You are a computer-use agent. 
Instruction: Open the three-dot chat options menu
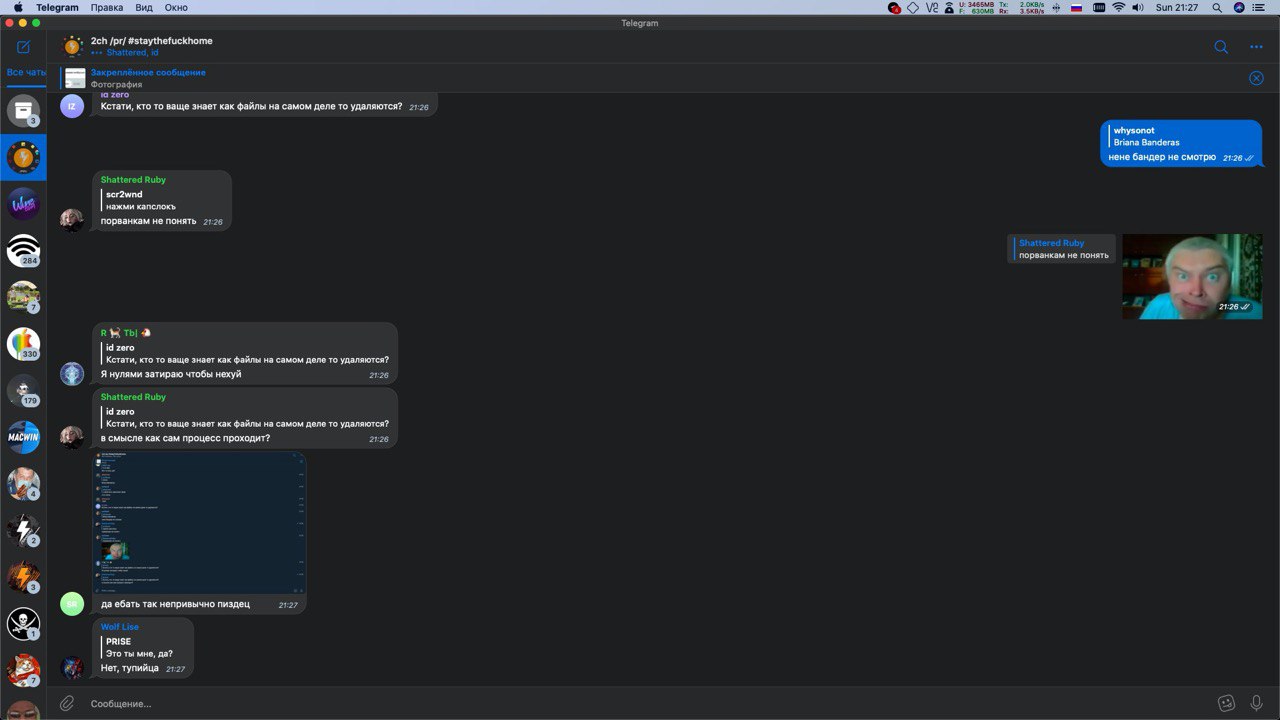click(1256, 47)
